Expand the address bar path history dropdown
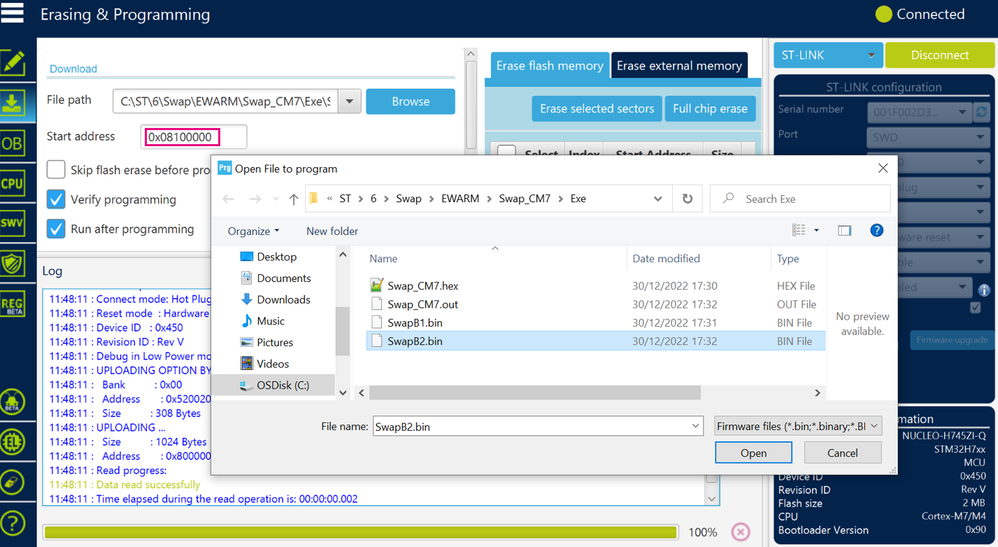Viewport: 998px width, 547px height. click(x=657, y=199)
